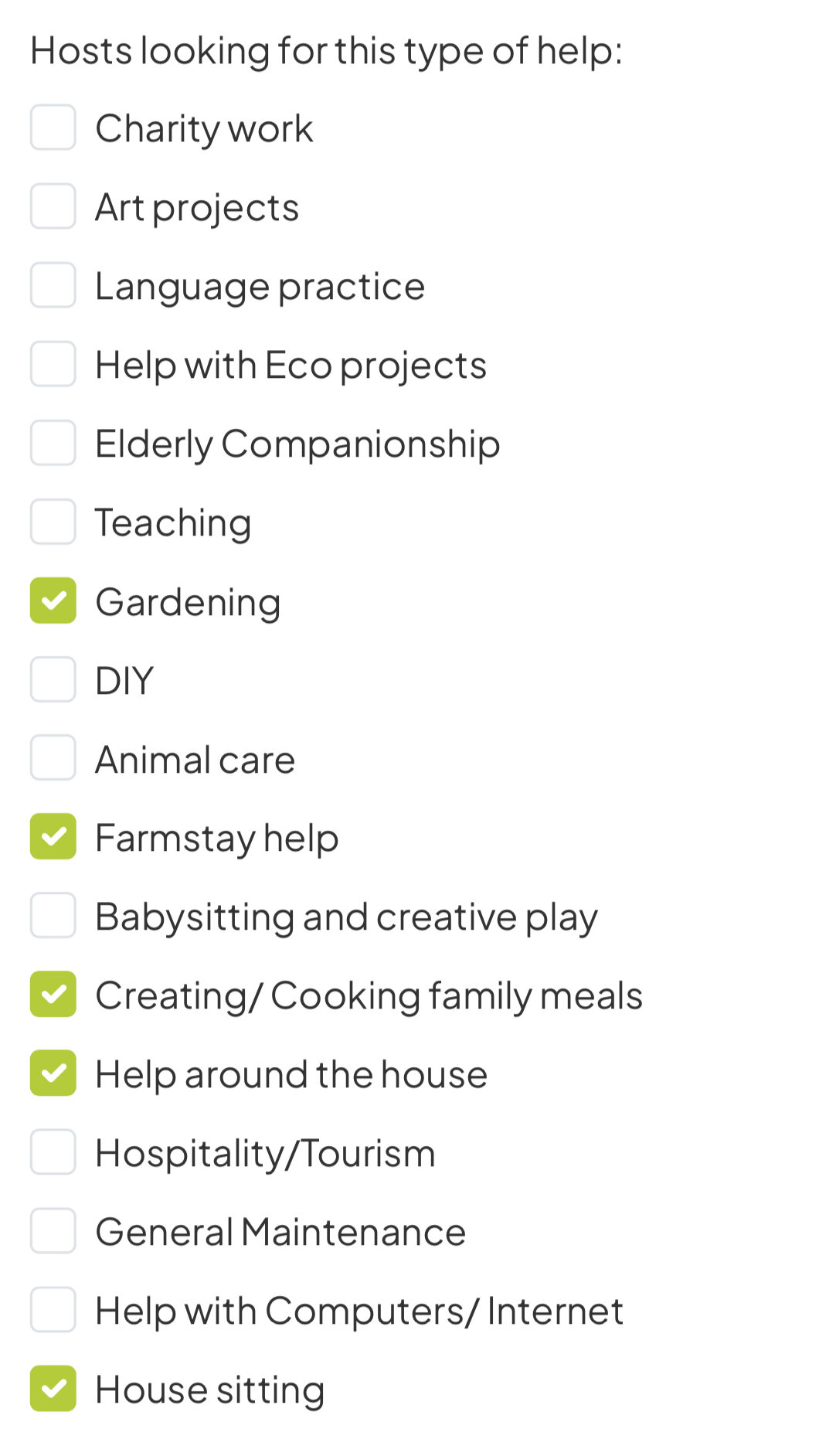Select Babysitting and creative play checkbox
This screenshot has width=819, height=1456.
(x=53, y=916)
